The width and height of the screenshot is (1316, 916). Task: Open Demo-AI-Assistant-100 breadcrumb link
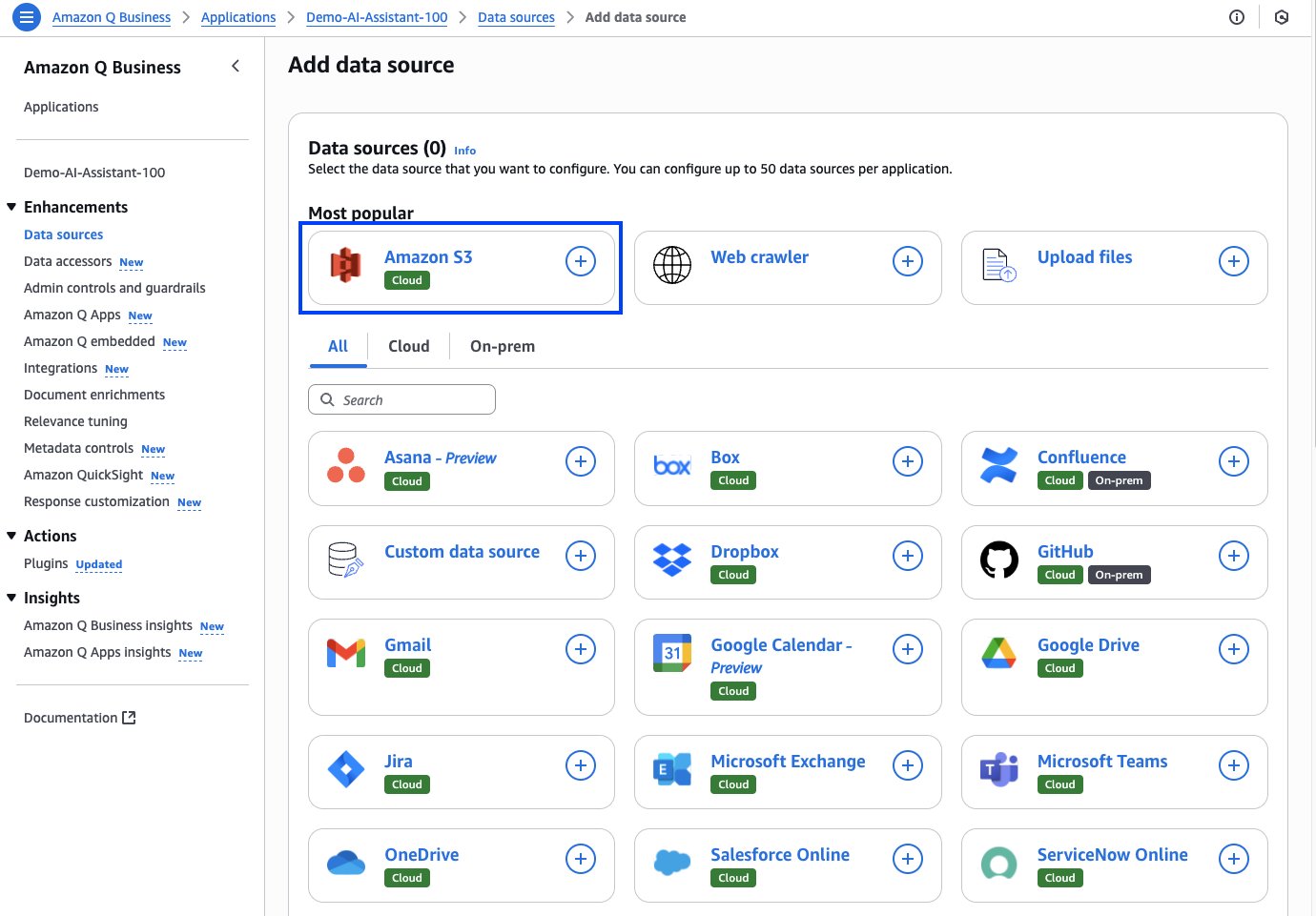pos(377,17)
